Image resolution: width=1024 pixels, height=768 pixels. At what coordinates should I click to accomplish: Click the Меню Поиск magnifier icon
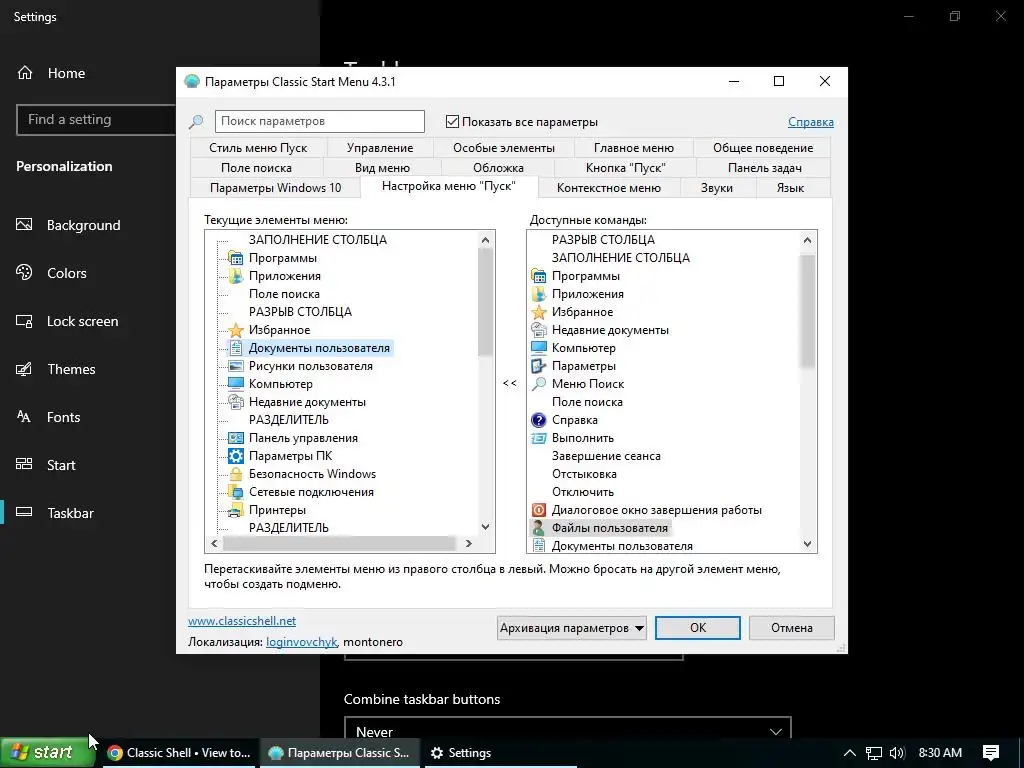point(539,384)
